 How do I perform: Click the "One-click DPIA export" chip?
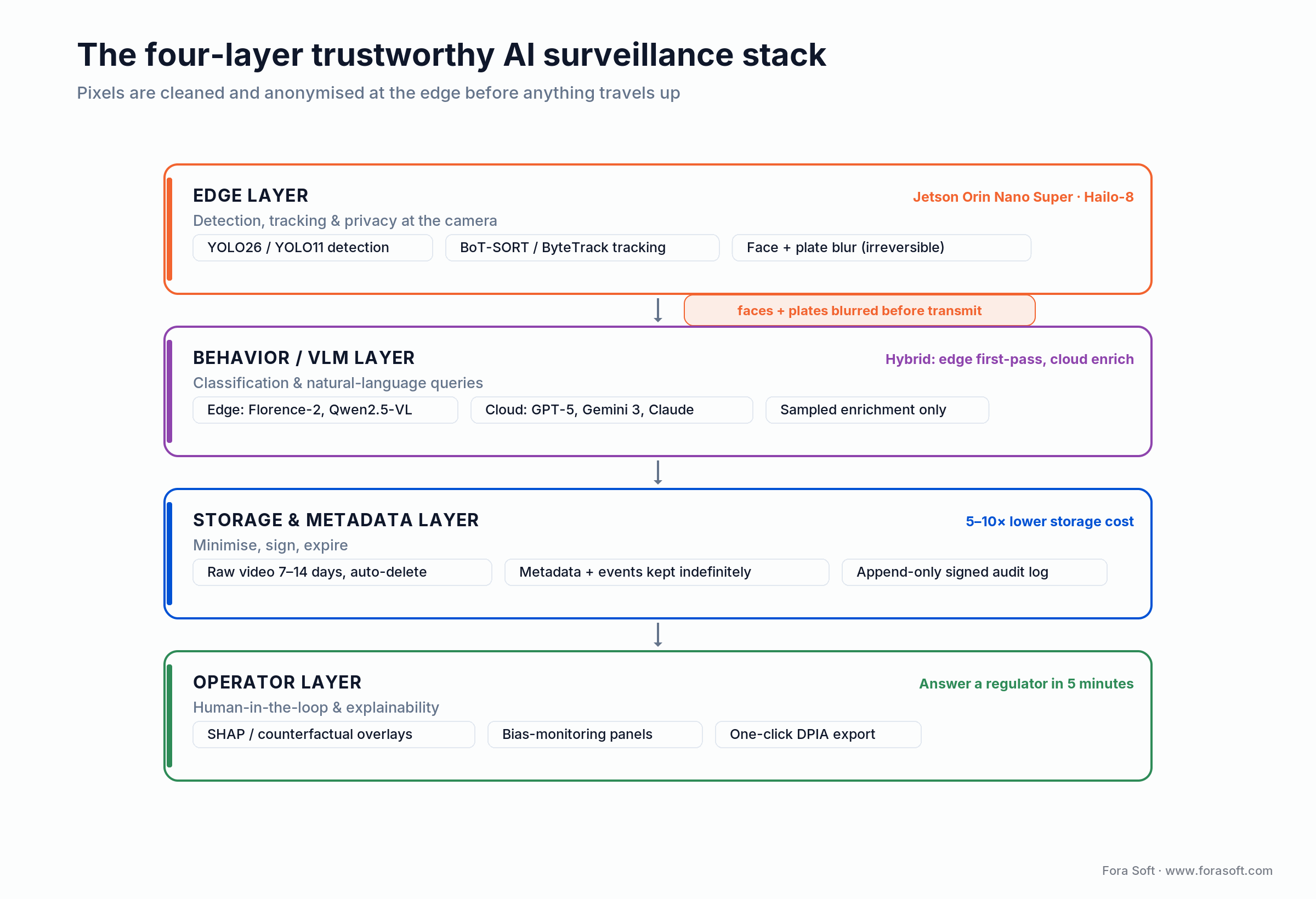point(818,734)
